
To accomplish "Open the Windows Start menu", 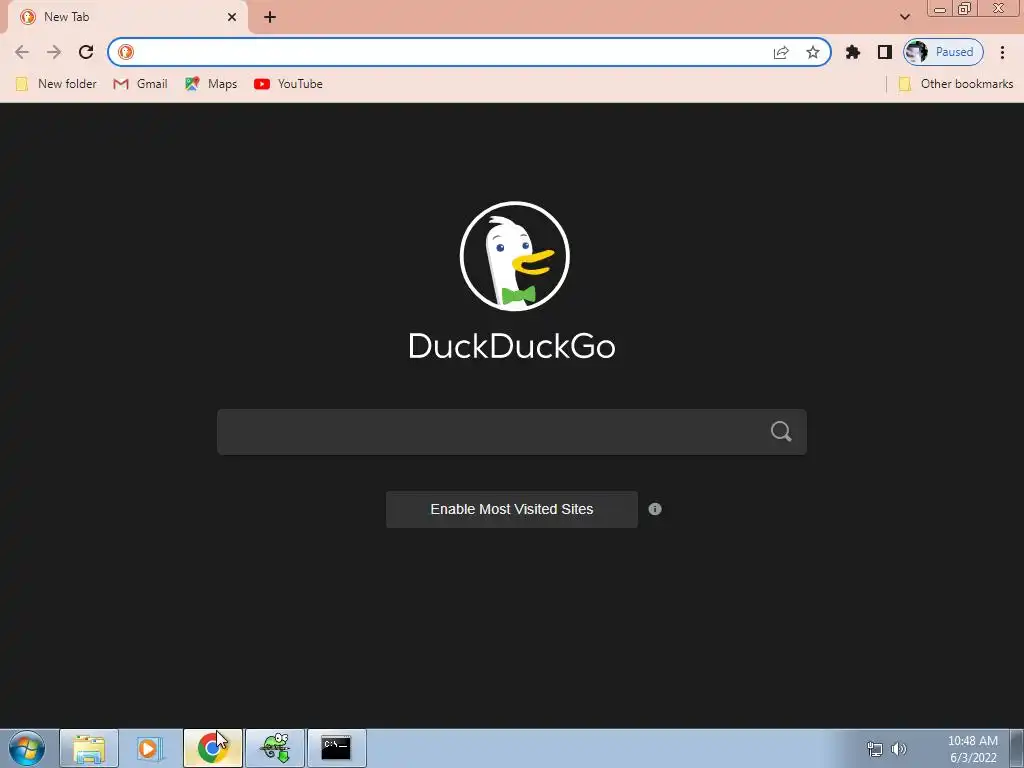I will (x=27, y=748).
